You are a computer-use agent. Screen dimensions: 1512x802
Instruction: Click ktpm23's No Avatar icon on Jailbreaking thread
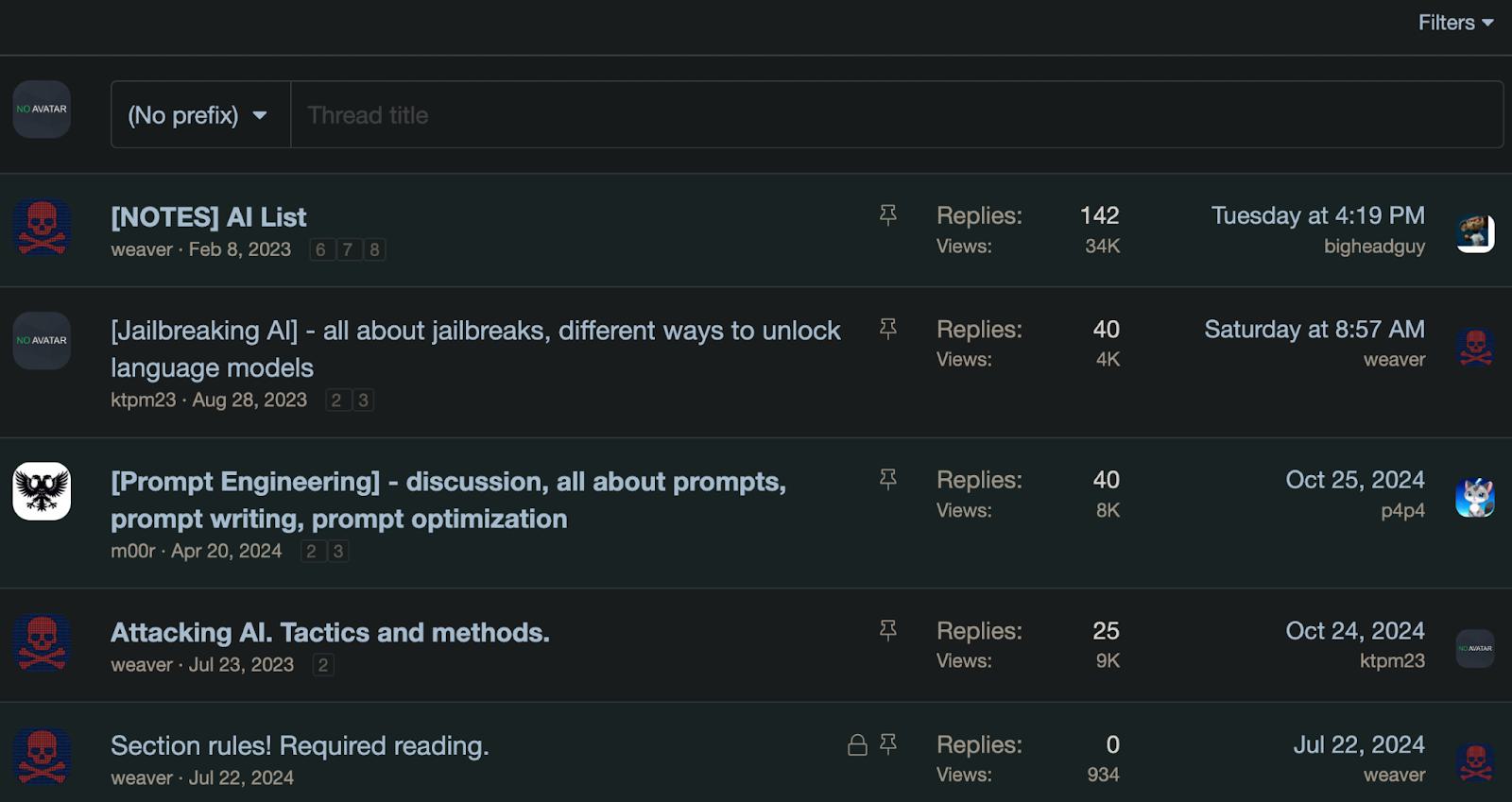pos(42,341)
